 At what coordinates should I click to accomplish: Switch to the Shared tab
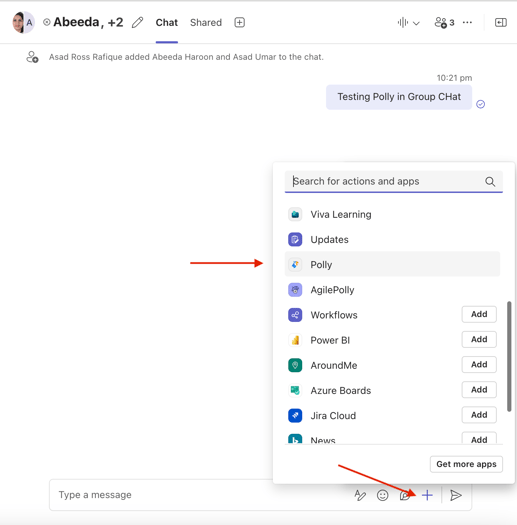[206, 22]
